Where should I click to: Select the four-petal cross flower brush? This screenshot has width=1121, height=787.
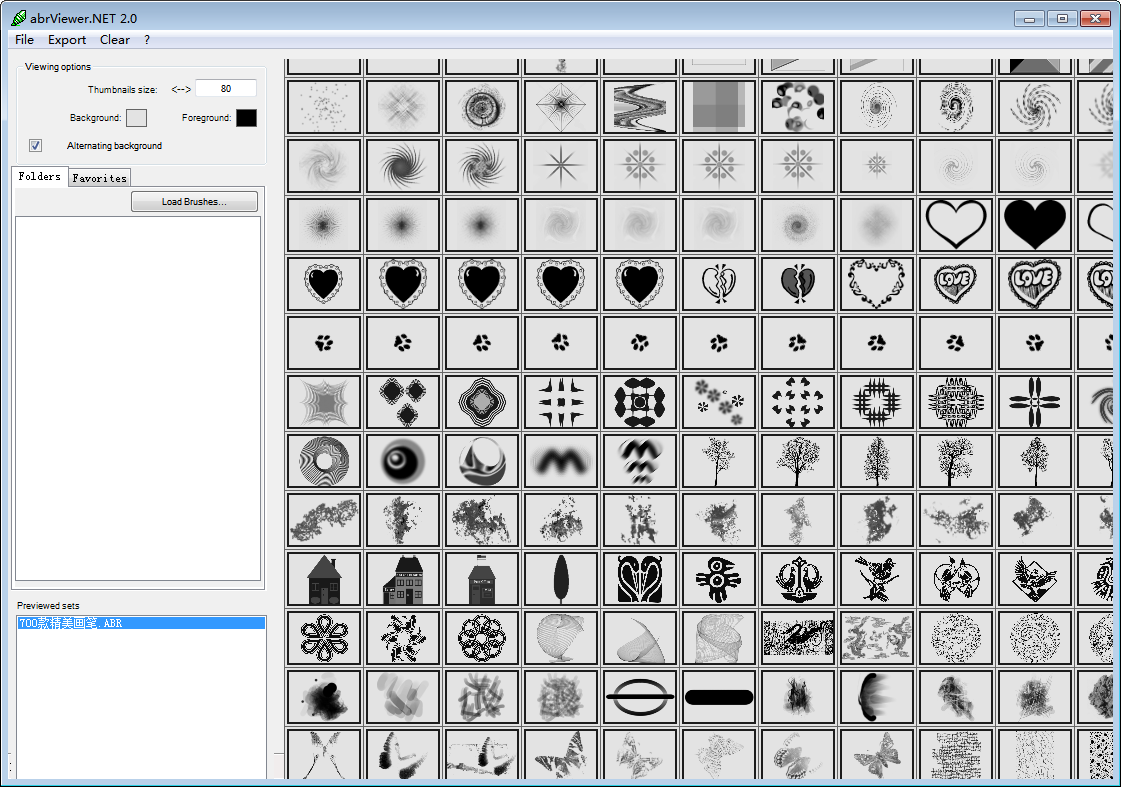tap(1034, 402)
